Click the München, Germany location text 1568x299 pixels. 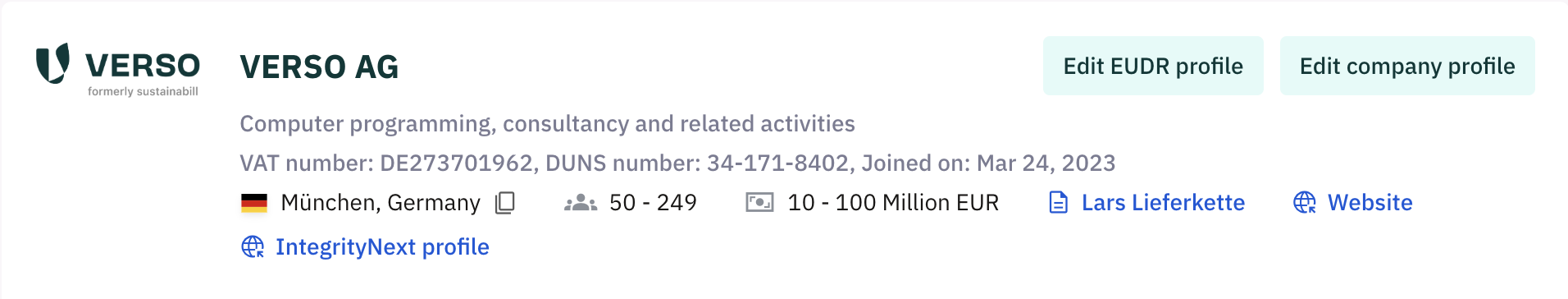tap(381, 203)
